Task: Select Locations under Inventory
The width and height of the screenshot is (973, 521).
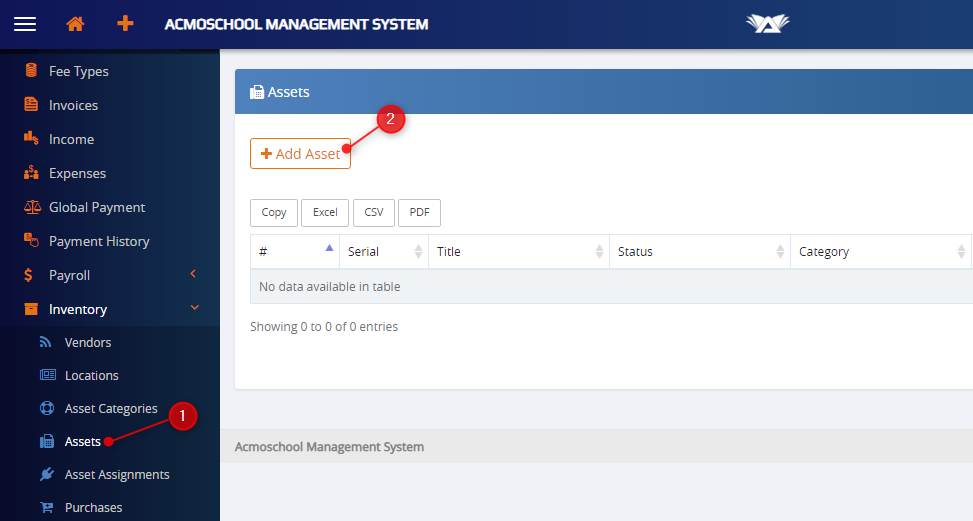Action: coord(91,375)
